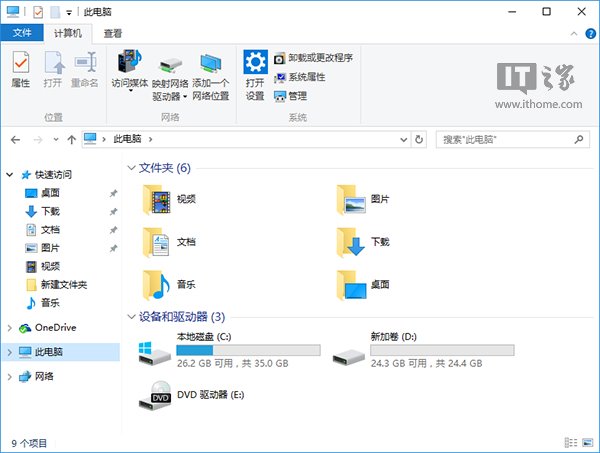The height and width of the screenshot is (453, 600).
Task: Click Add a network location (添加一个网络位置) icon
Action: (x=210, y=75)
